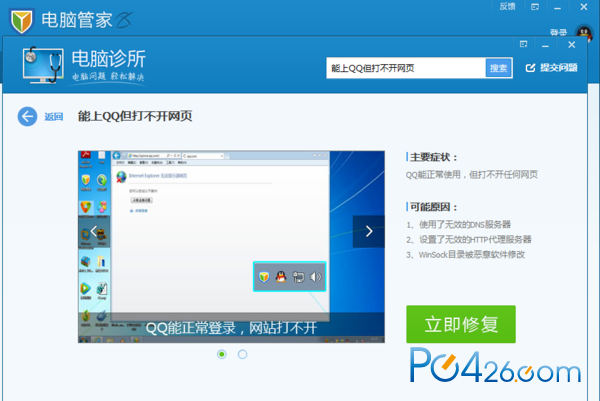600x401 pixels.
Task: Minimize the 电脑诊所 dialog
Action: pos(545,46)
